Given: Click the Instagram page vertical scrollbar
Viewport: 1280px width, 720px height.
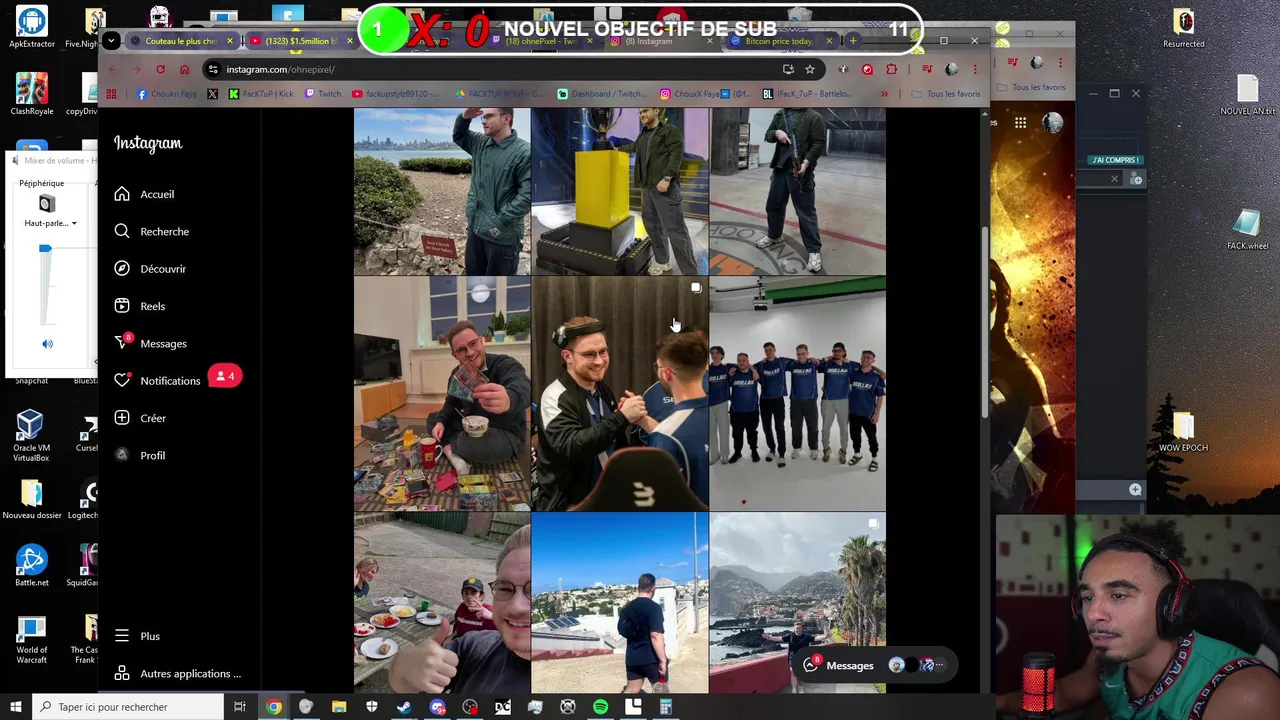Looking at the screenshot, I should [x=985, y=320].
